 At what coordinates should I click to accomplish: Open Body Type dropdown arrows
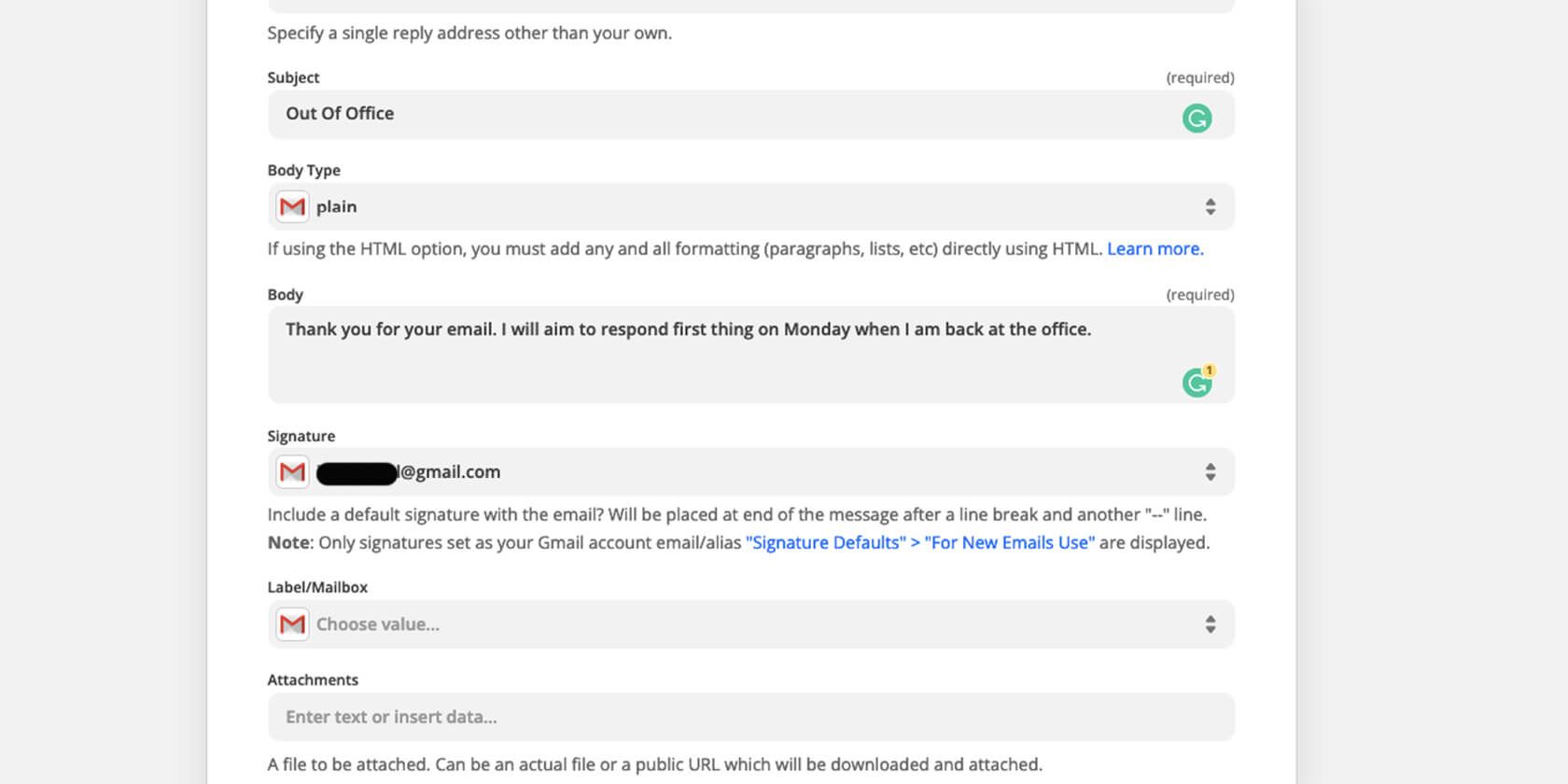1210,206
